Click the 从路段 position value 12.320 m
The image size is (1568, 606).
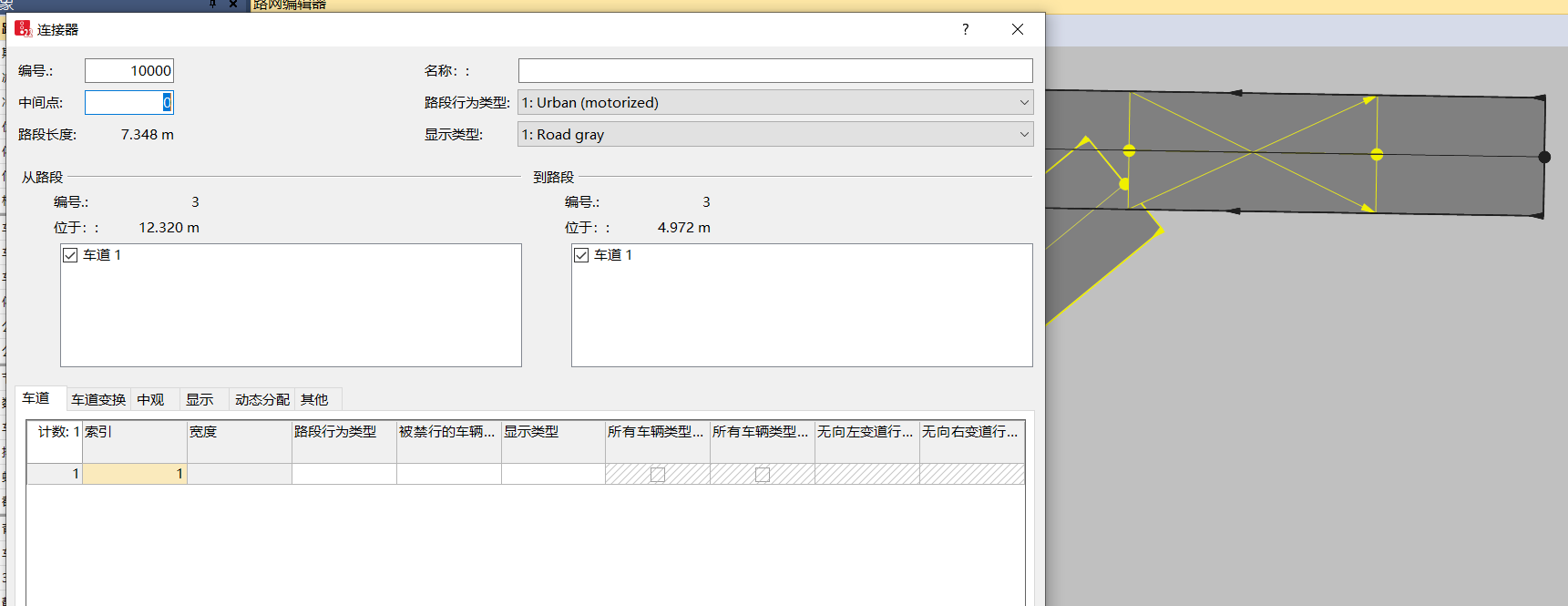click(x=169, y=228)
